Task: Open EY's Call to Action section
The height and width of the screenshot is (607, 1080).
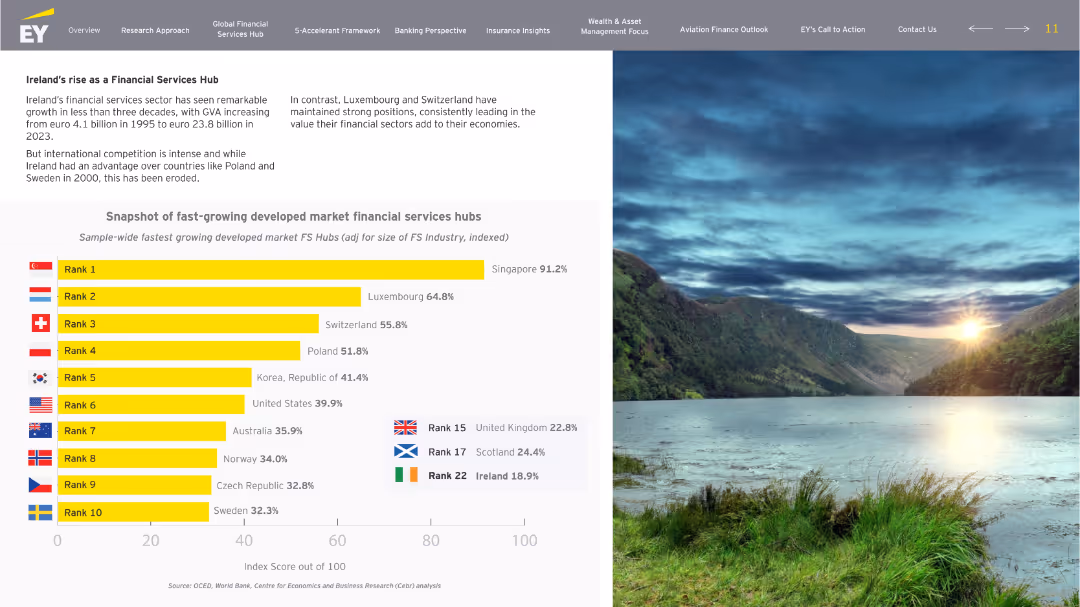Action: (833, 29)
